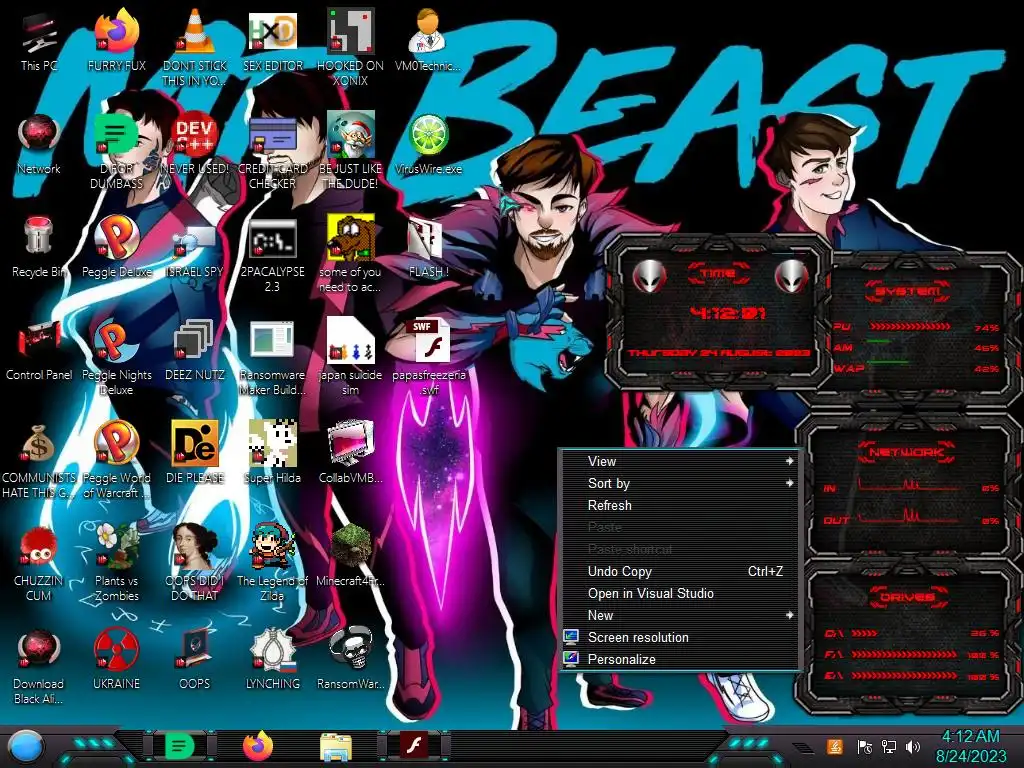Select the BE JUST LIKE THE DUDE! icon
The height and width of the screenshot is (768, 1024).
(x=351, y=152)
